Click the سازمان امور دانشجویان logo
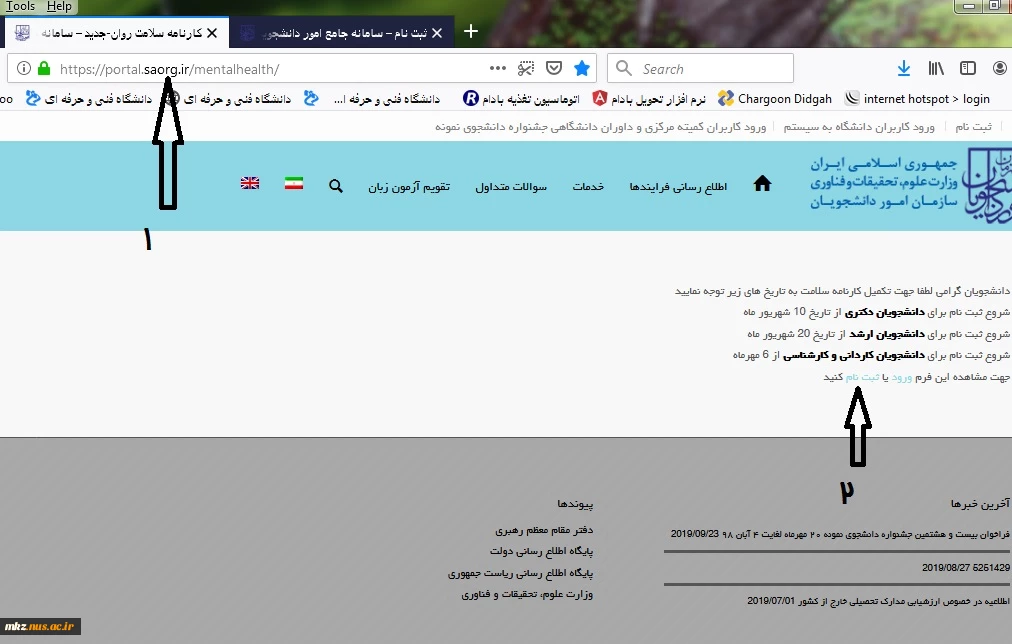Viewport: 1012px width, 644px height. (910, 185)
